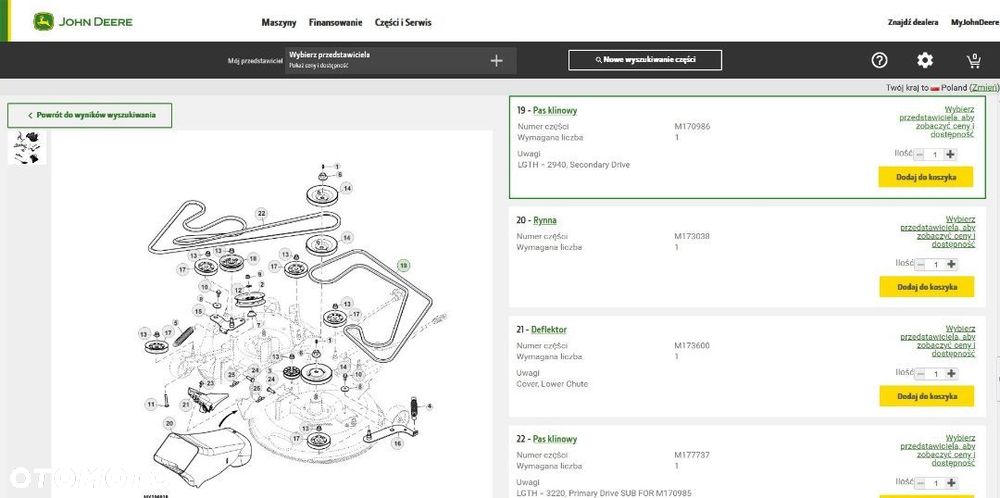Click dealer price link for Deflektor
1000x498 pixels.
pyautogui.click(x=938, y=341)
